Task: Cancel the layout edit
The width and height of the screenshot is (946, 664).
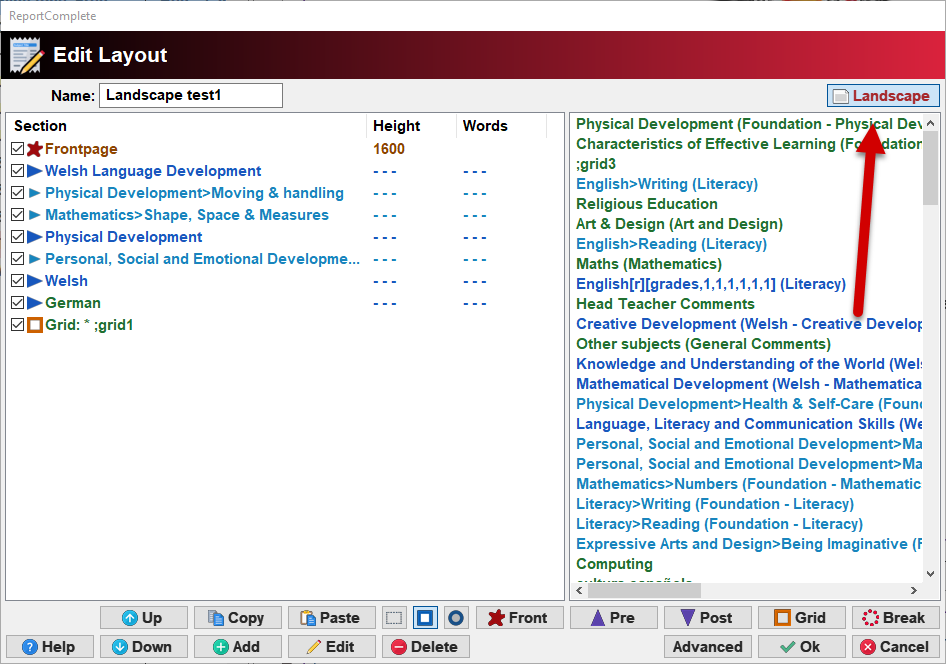Action: tap(896, 647)
